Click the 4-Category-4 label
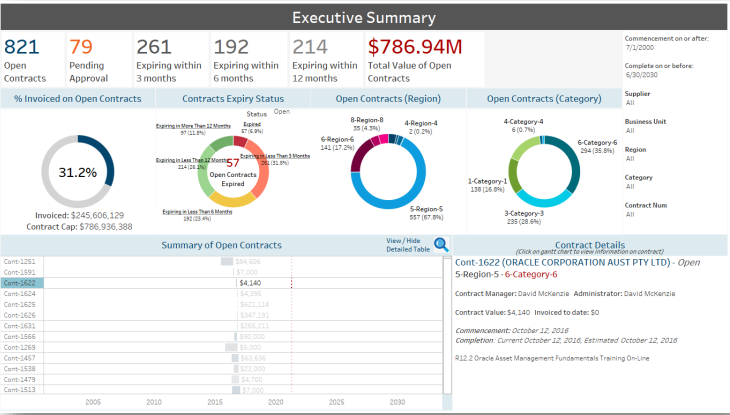The image size is (730, 415). (x=523, y=122)
